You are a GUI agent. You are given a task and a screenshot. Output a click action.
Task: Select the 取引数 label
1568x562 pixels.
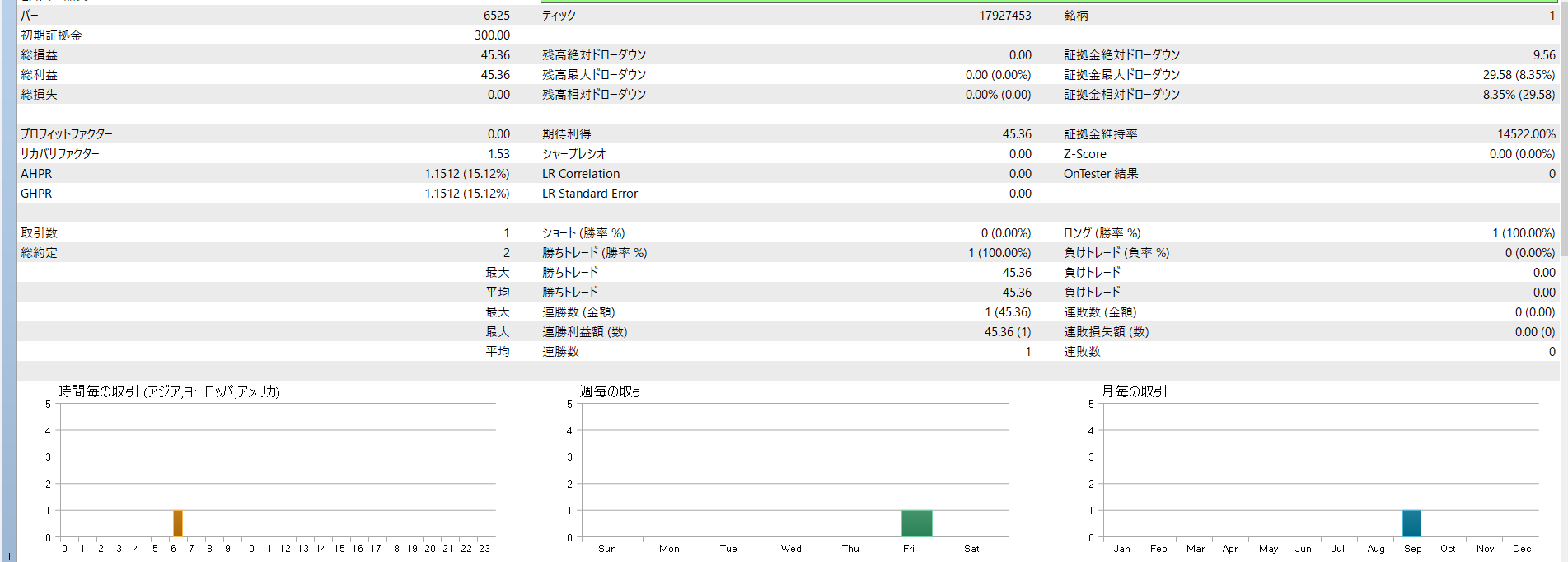point(39,233)
